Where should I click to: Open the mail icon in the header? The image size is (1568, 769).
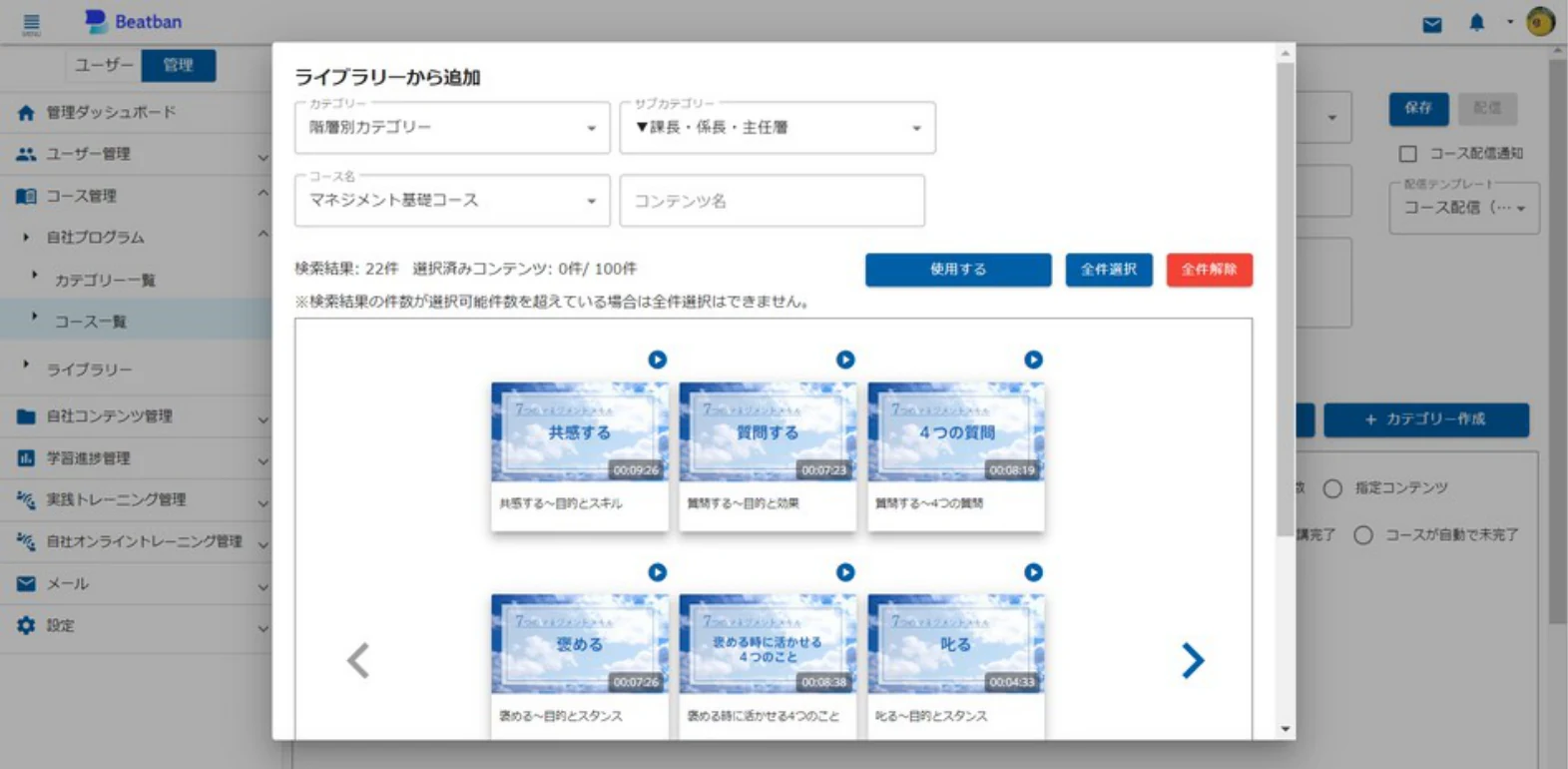click(1432, 24)
